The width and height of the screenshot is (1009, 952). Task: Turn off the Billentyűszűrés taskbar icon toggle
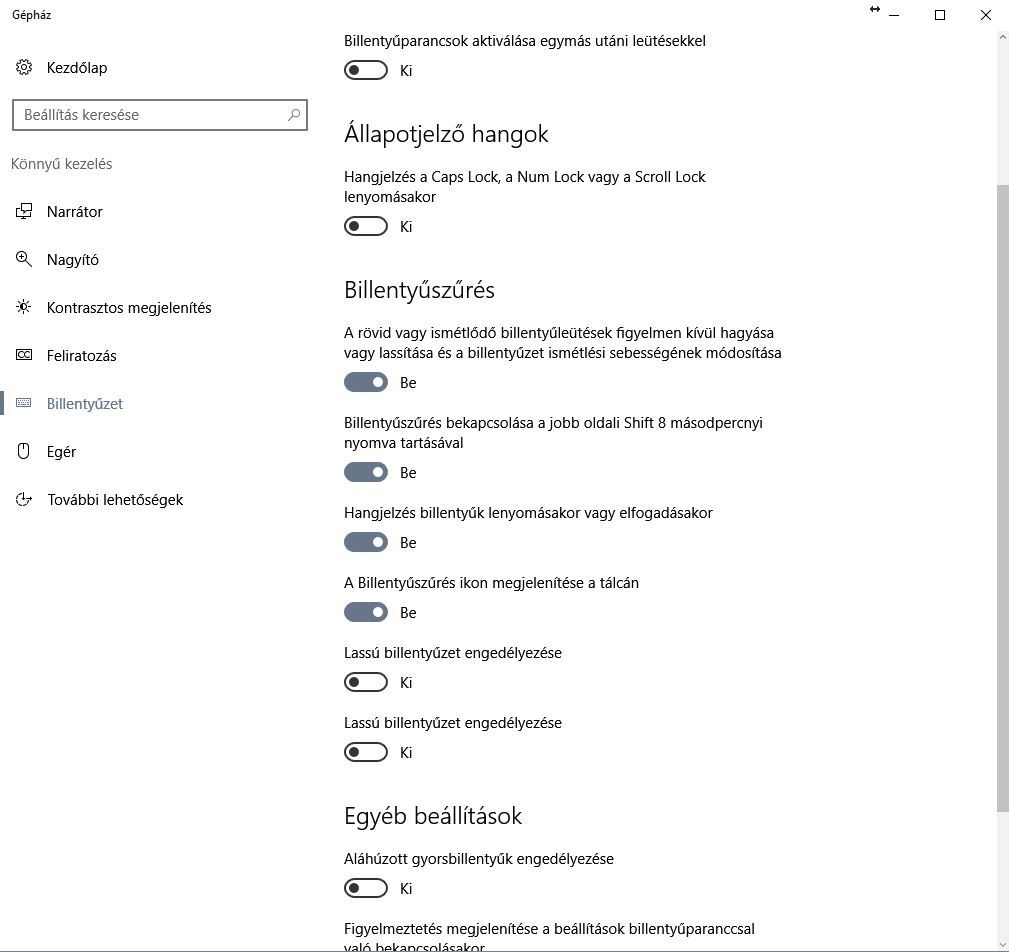366,612
